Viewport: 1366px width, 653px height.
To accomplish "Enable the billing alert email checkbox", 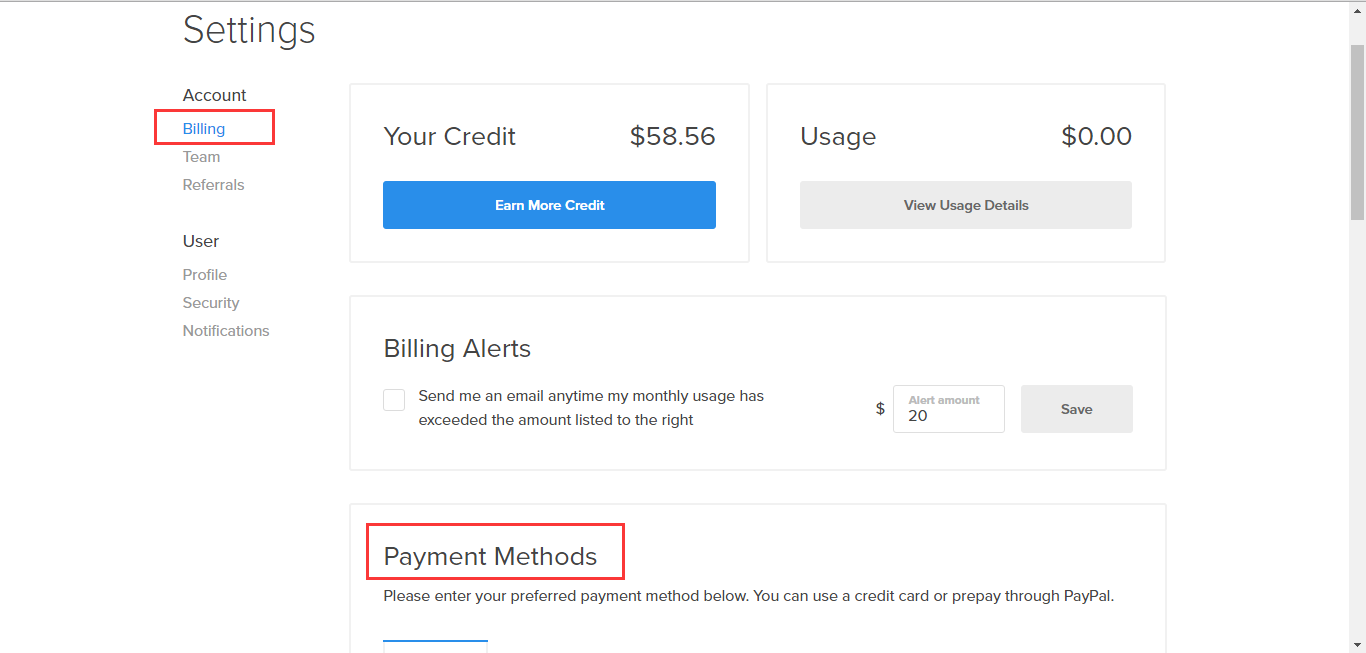I will pos(394,400).
